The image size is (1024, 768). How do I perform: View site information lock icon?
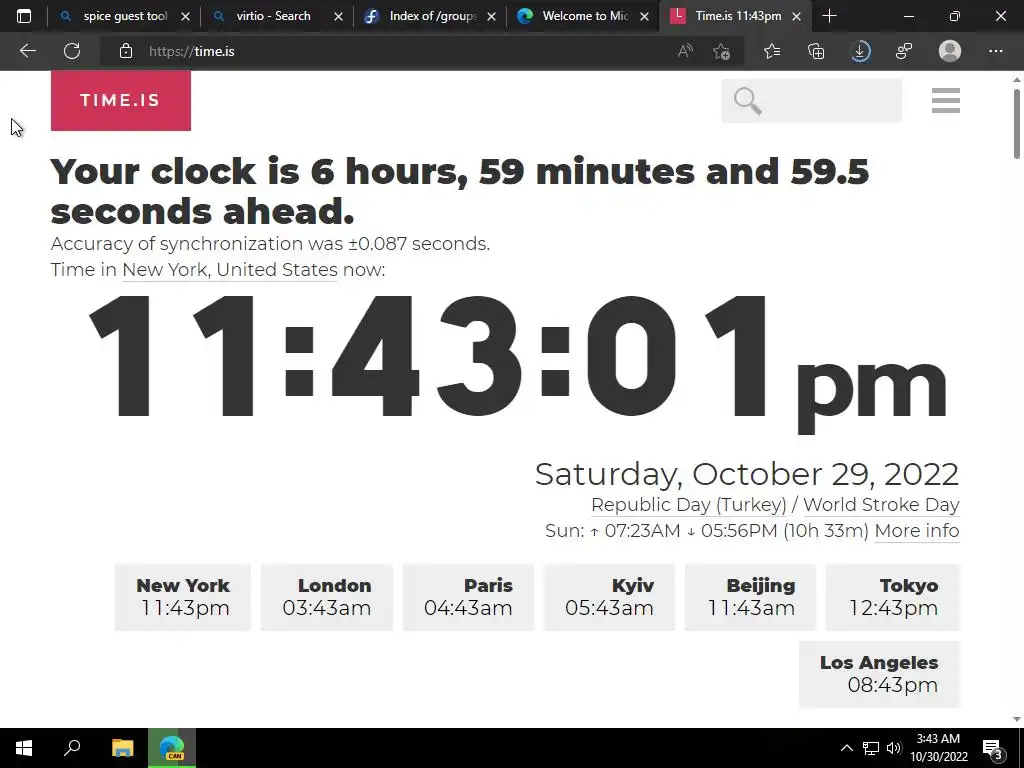point(126,51)
